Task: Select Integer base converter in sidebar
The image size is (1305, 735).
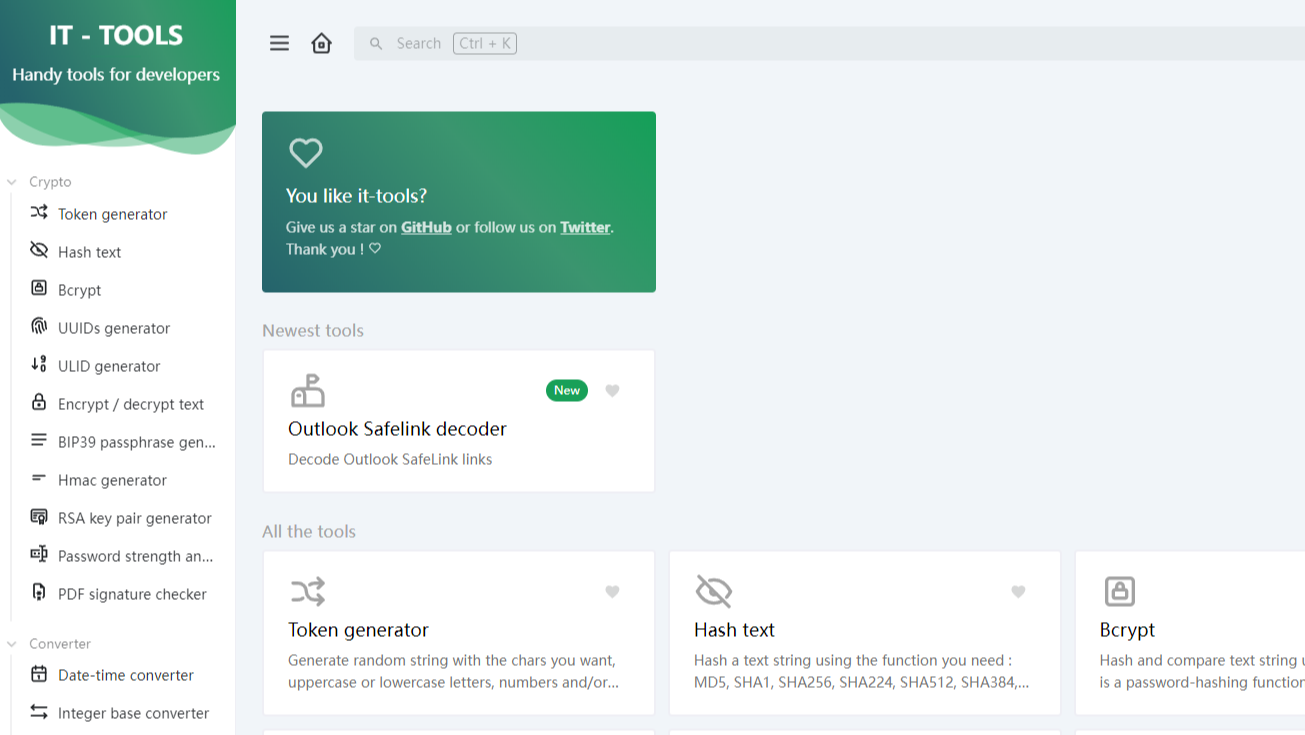Action: (x=133, y=713)
